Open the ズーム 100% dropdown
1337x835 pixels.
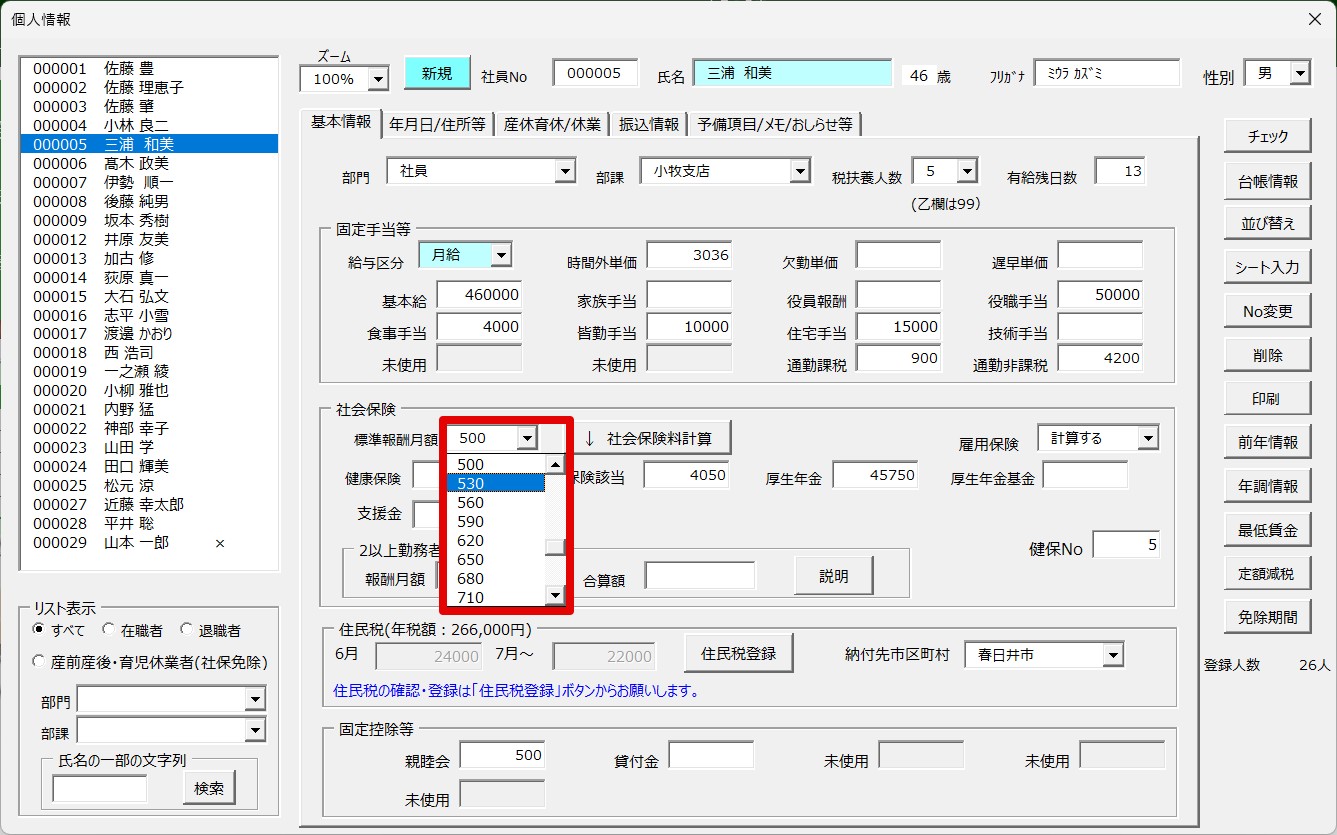pyautogui.click(x=378, y=78)
